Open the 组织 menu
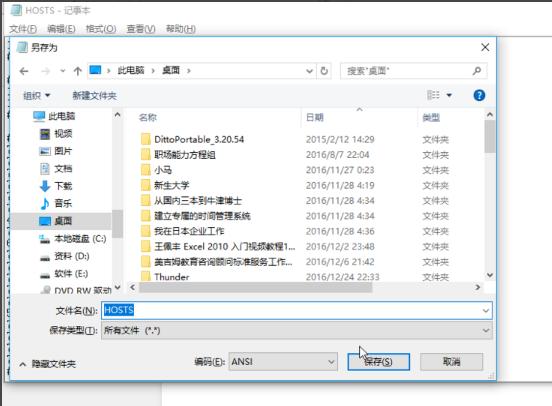Viewport: 552px width, 406px height. click(37, 95)
